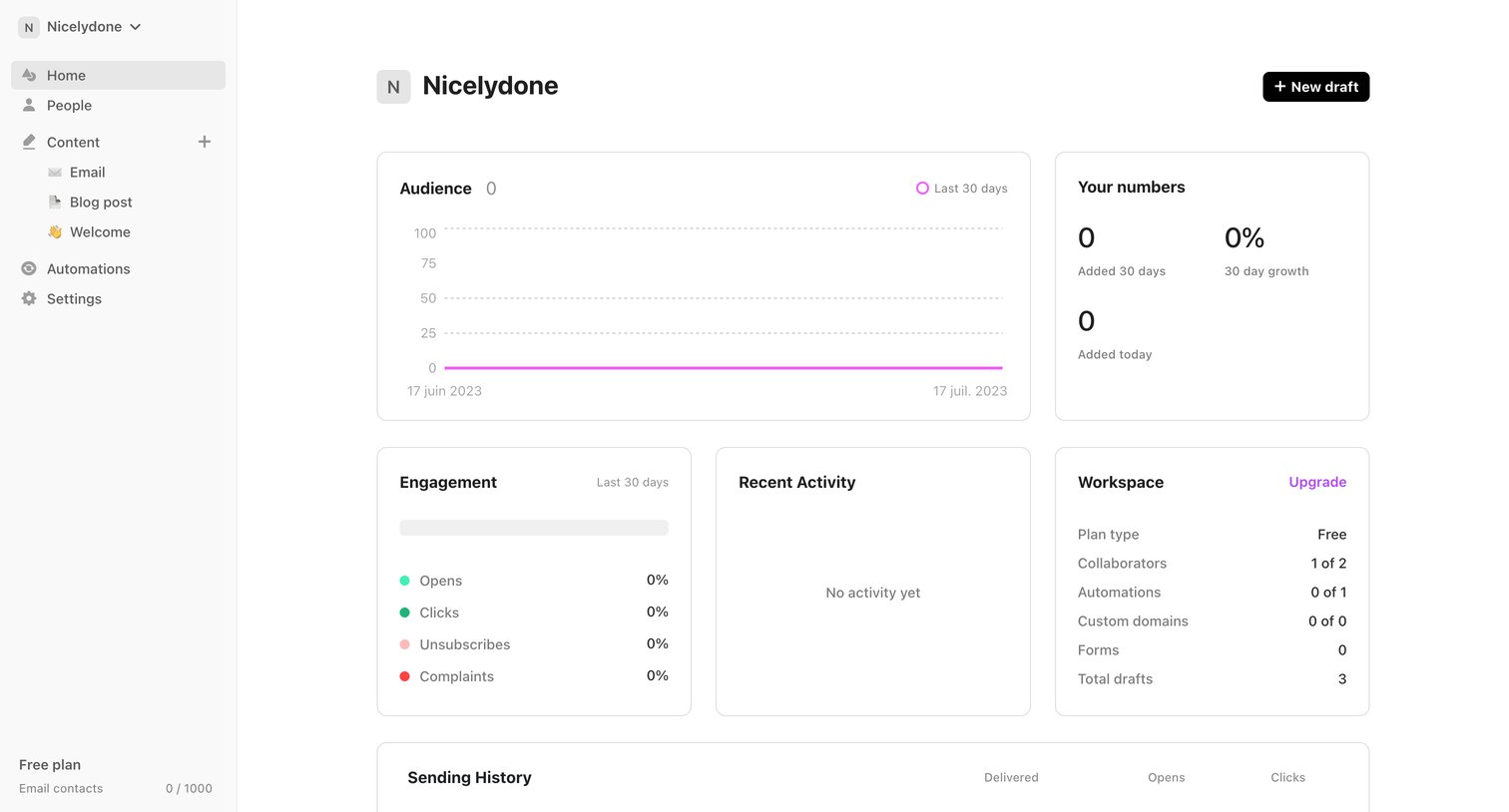
Task: Click the pink audience chart line
Action: click(724, 368)
